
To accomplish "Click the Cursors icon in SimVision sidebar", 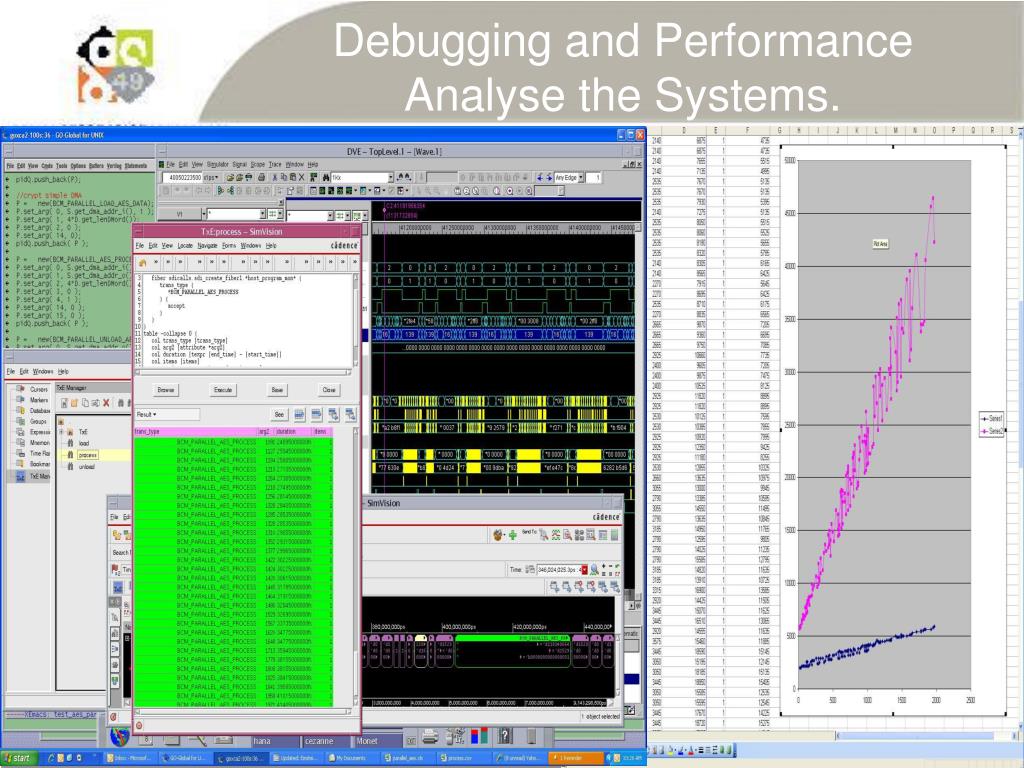I will point(20,389).
